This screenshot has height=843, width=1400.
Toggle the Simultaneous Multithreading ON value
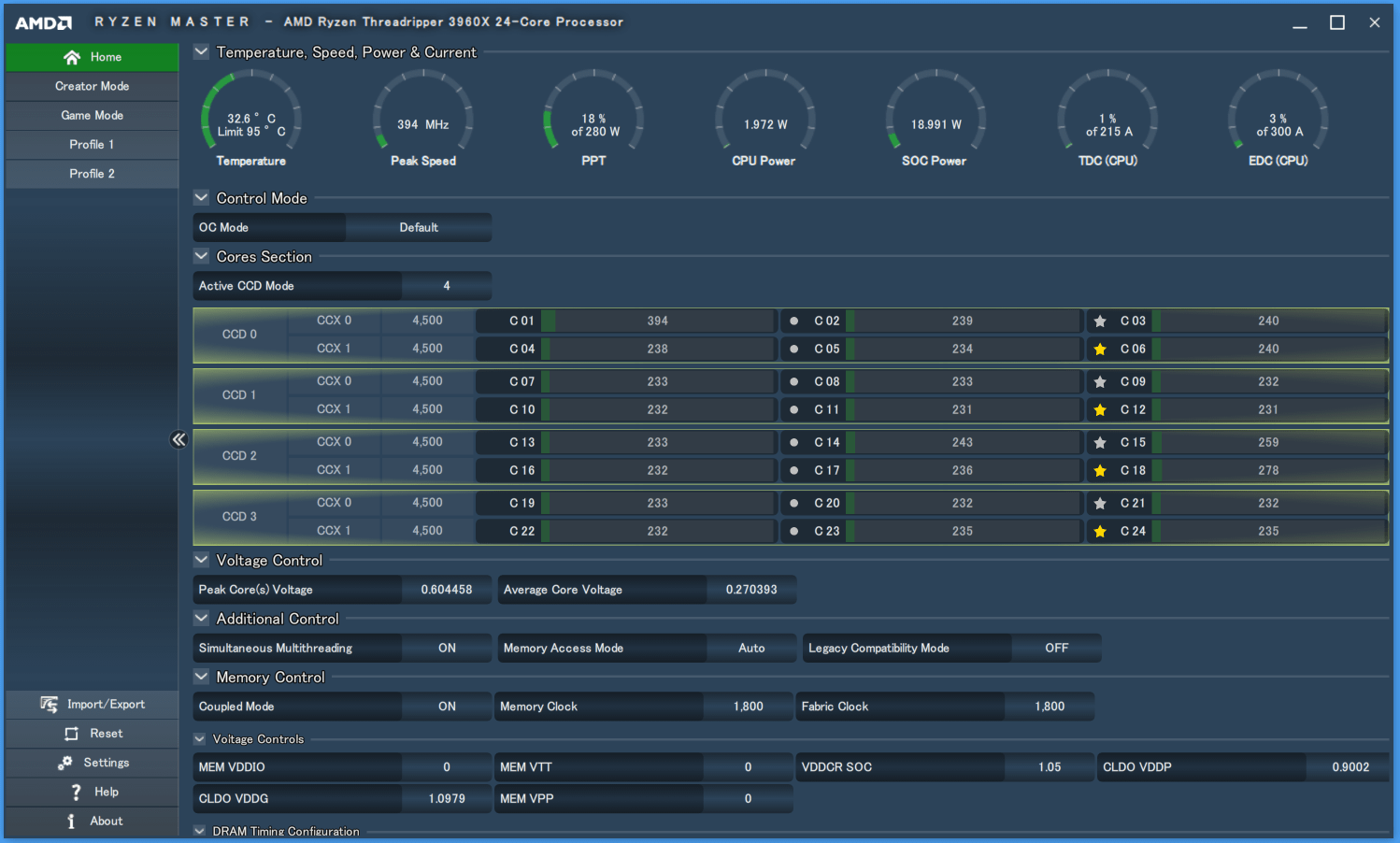pyautogui.click(x=447, y=648)
